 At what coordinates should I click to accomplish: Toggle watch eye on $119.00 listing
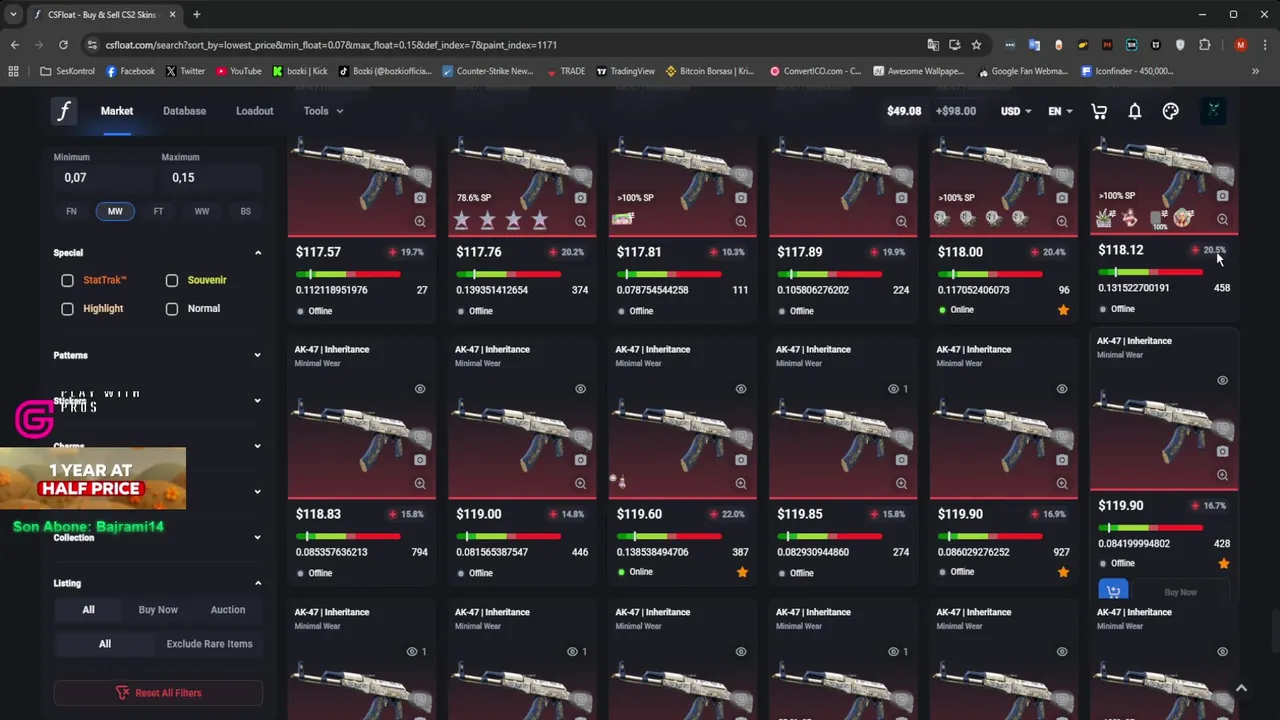pyautogui.click(x=580, y=389)
